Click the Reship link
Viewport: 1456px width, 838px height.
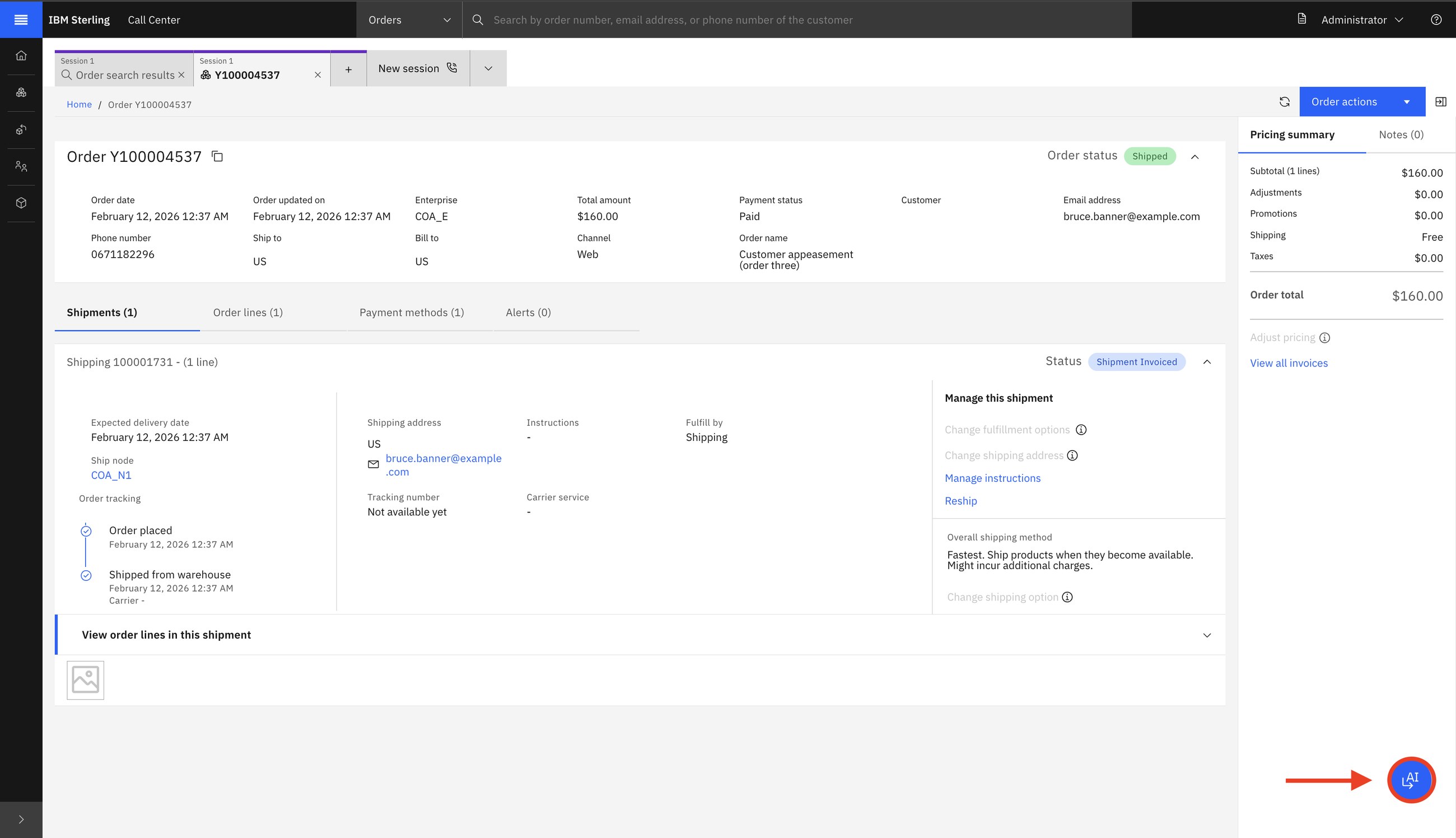tap(961, 501)
